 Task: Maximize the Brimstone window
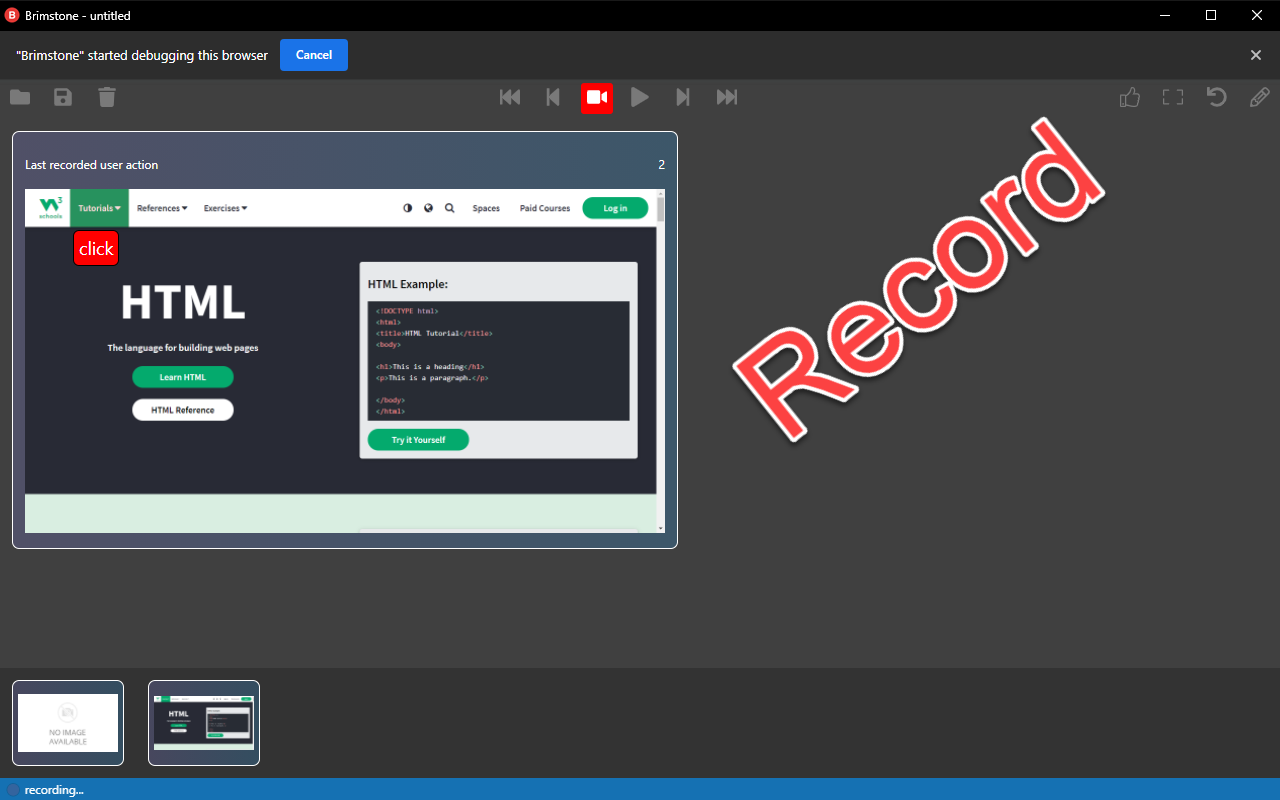[x=1211, y=15]
